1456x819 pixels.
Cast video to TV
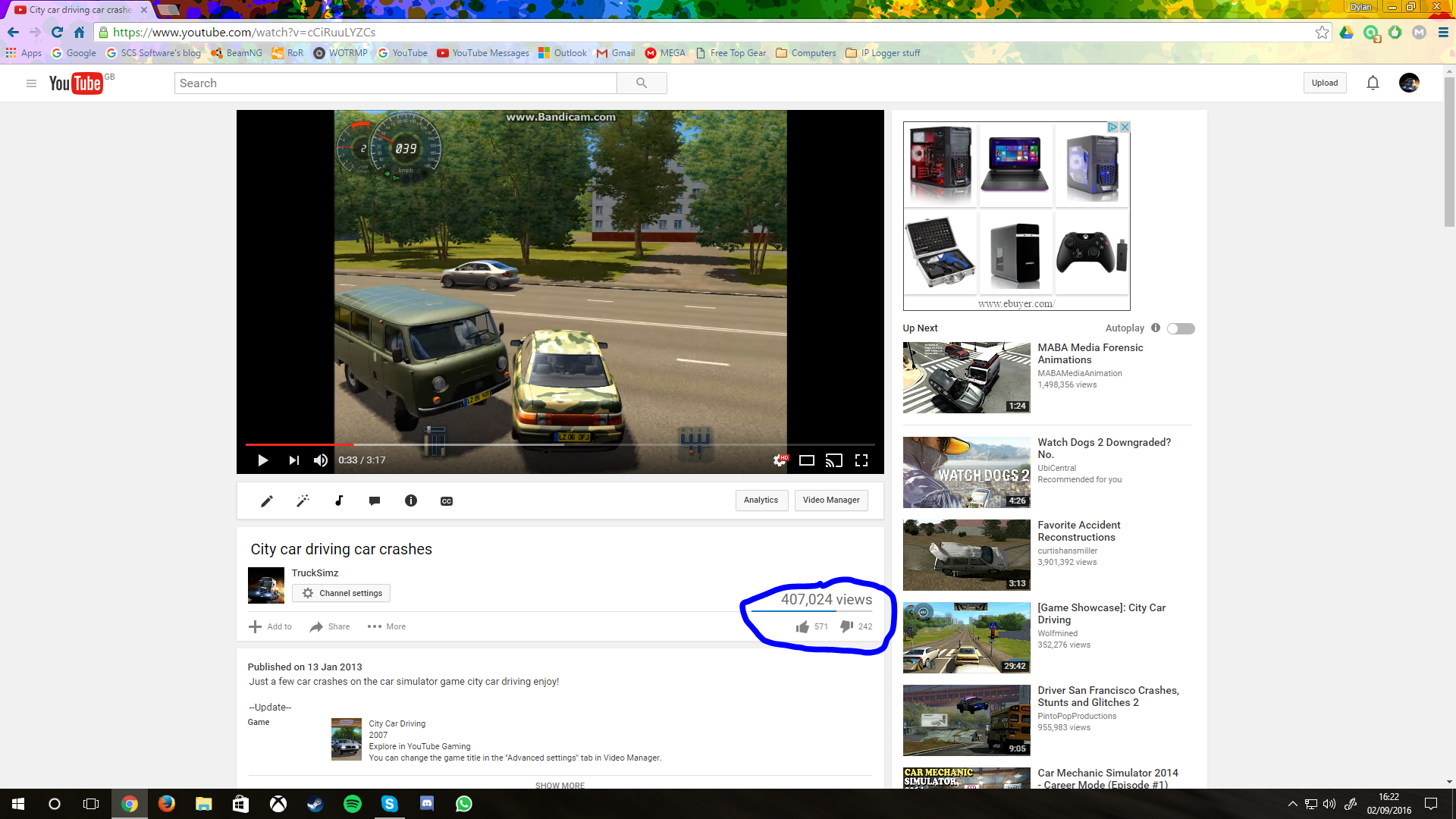click(834, 460)
